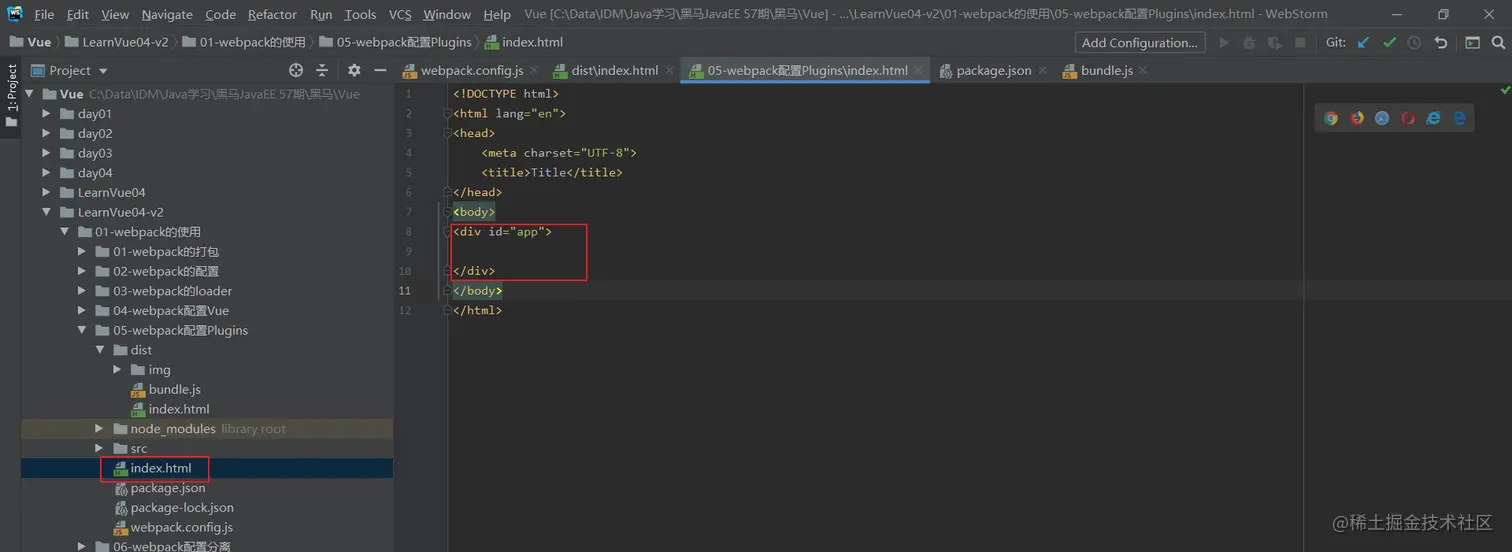
Task: Open the VCS menu
Action: 400,14
